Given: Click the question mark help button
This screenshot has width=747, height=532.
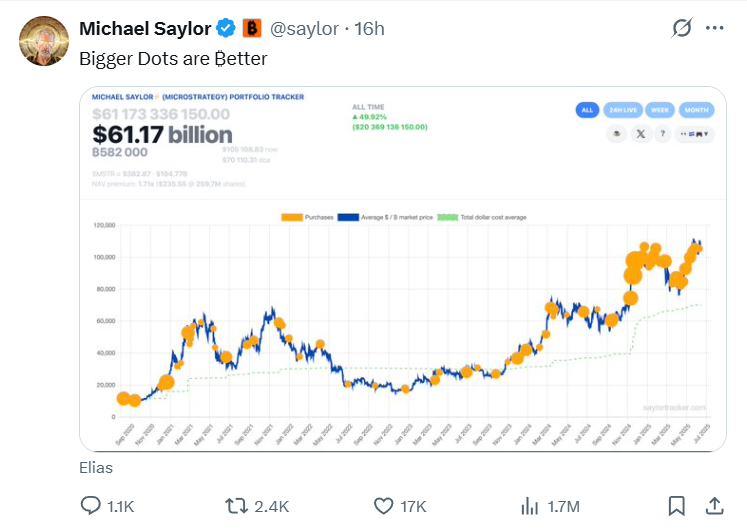Looking at the screenshot, I should point(662,133).
